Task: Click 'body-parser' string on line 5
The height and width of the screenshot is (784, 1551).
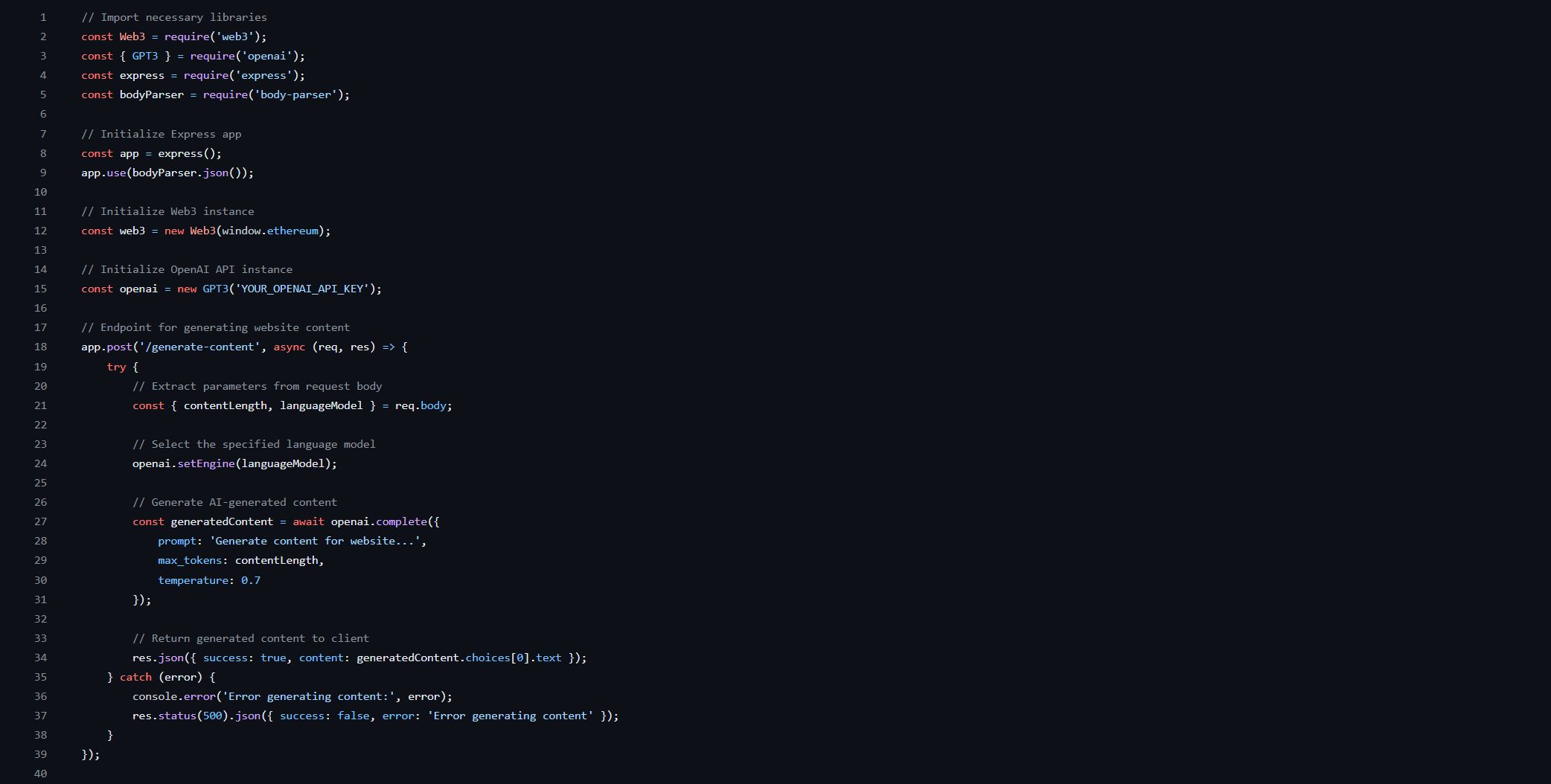Action: tap(296, 94)
